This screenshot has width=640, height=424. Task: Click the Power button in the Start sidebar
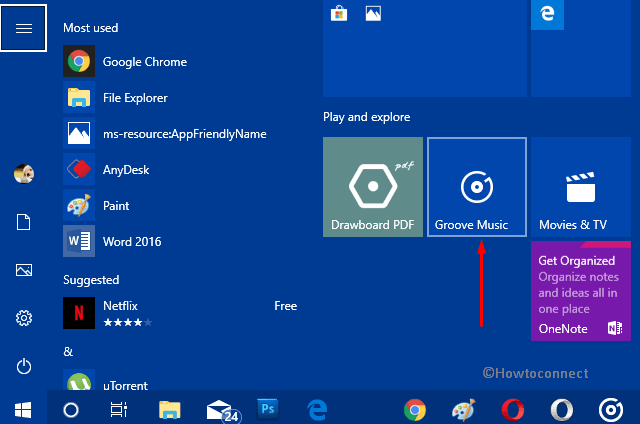(24, 366)
